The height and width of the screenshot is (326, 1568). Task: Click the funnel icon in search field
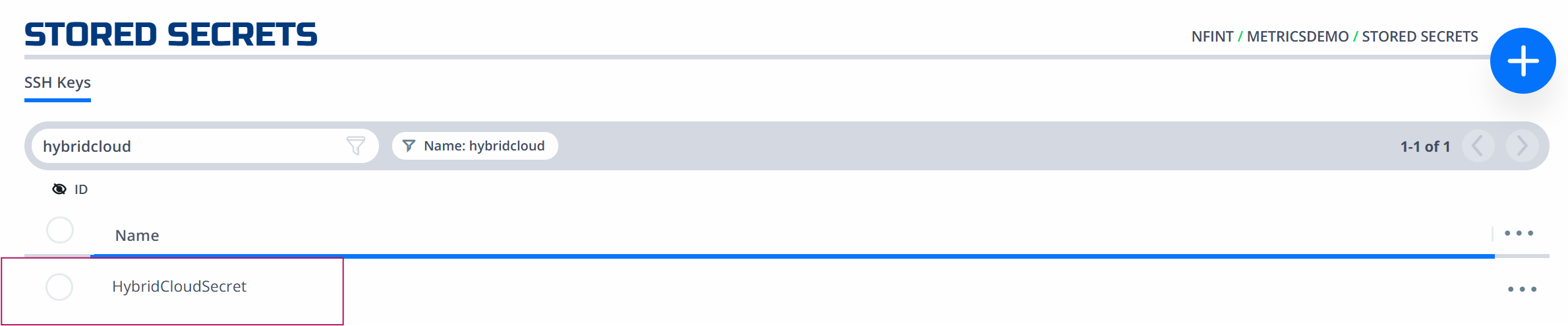(355, 145)
